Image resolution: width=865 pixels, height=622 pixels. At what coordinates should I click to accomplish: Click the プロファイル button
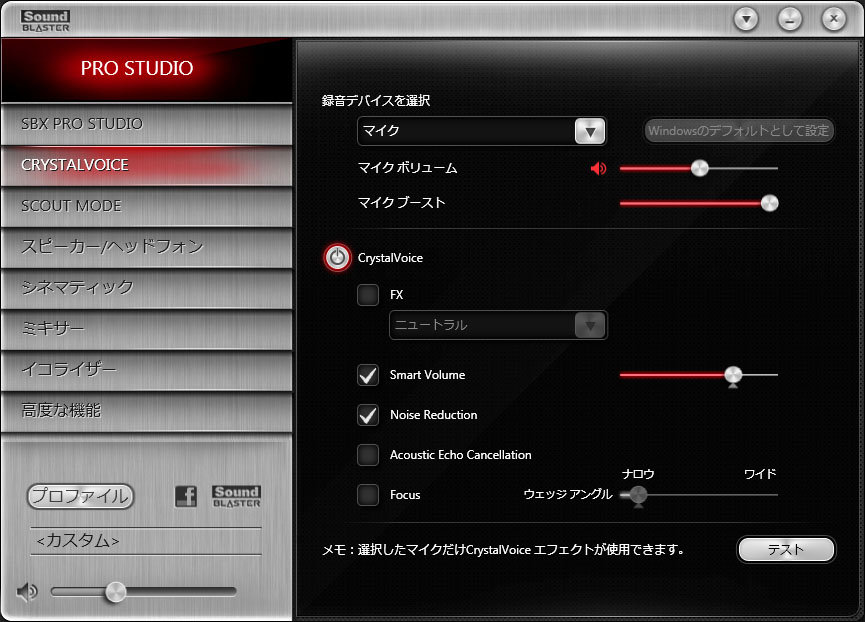[x=80, y=496]
